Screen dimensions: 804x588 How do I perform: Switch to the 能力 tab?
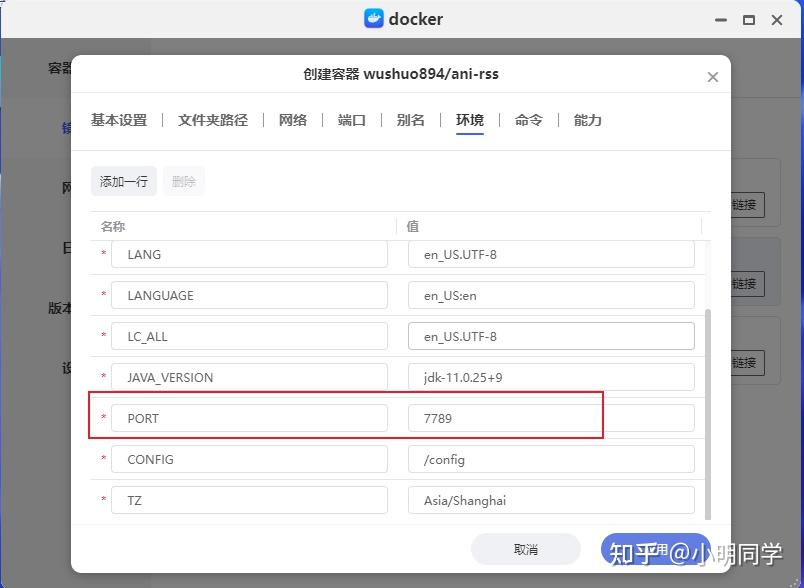587,120
